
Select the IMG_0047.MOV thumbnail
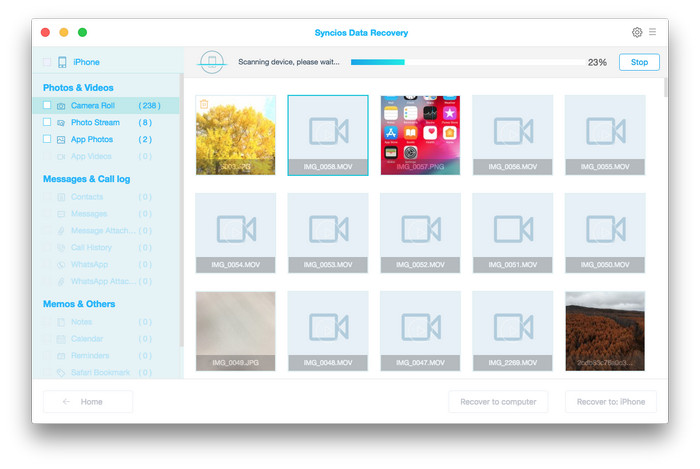[421, 331]
